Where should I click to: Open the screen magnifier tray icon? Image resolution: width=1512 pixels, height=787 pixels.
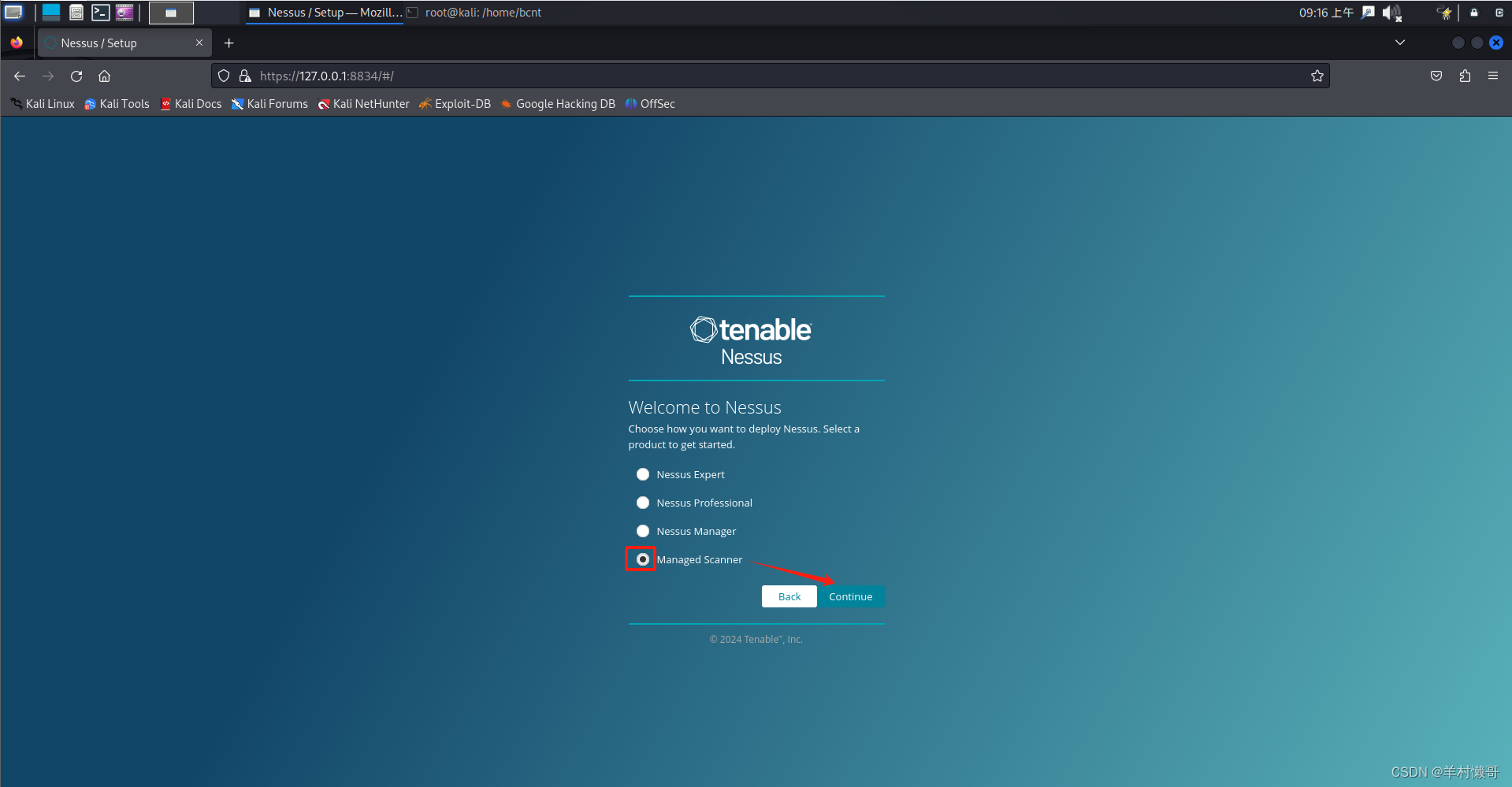click(1369, 13)
